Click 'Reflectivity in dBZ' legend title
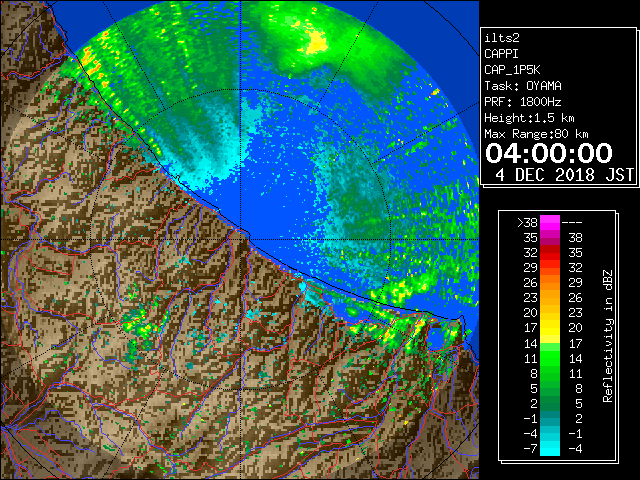Image resolution: width=640 pixels, height=480 pixels. click(x=608, y=336)
